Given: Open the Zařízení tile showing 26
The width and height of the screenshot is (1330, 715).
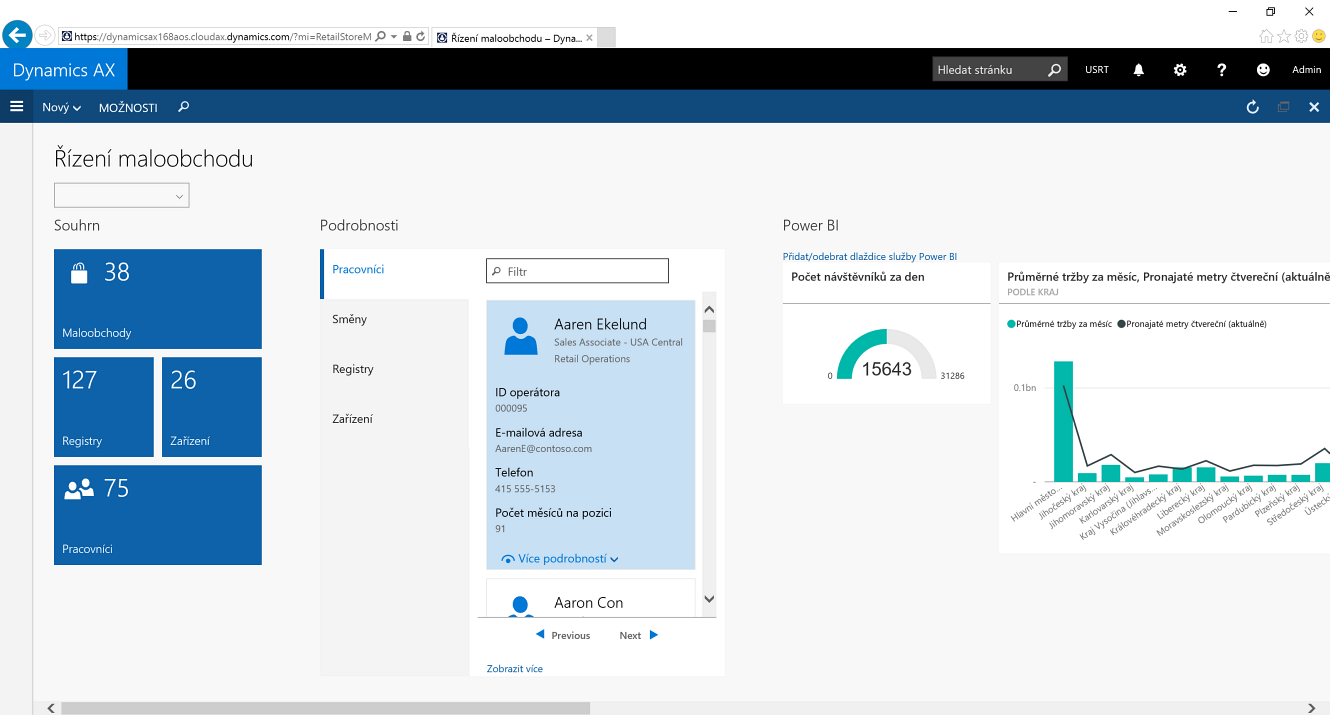Looking at the screenshot, I should 212,407.
